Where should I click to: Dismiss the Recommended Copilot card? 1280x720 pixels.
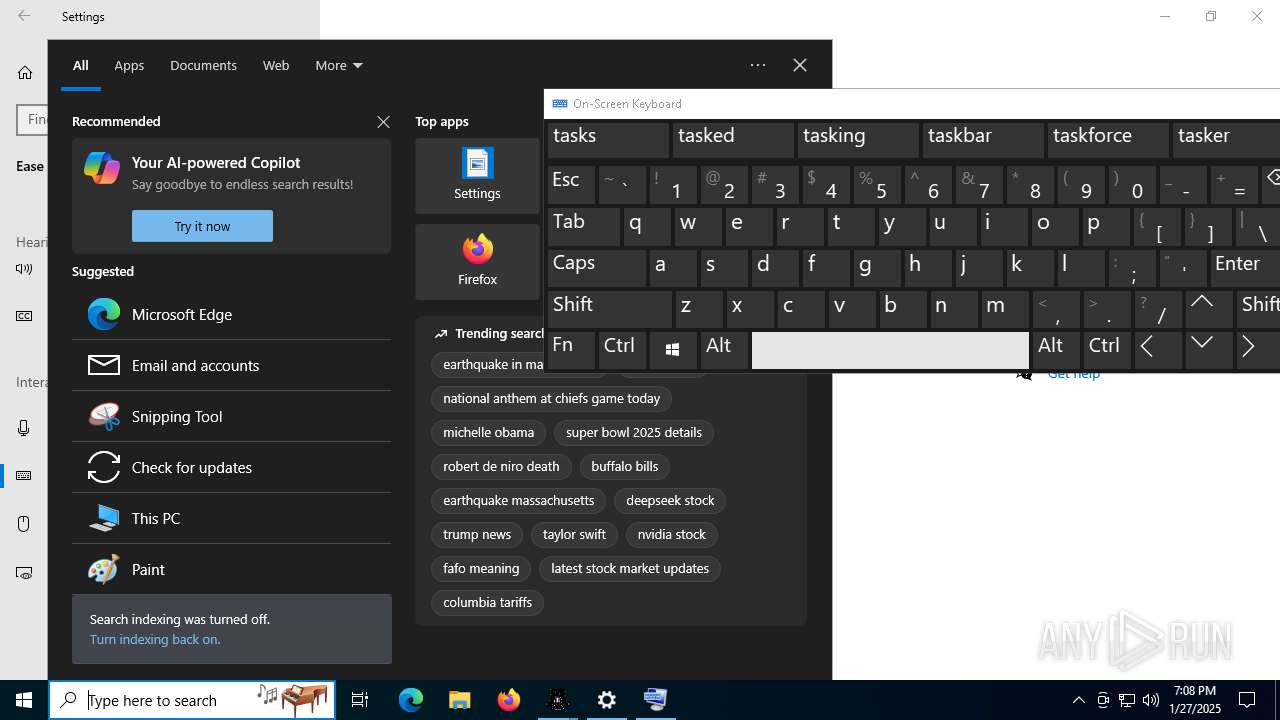383,121
